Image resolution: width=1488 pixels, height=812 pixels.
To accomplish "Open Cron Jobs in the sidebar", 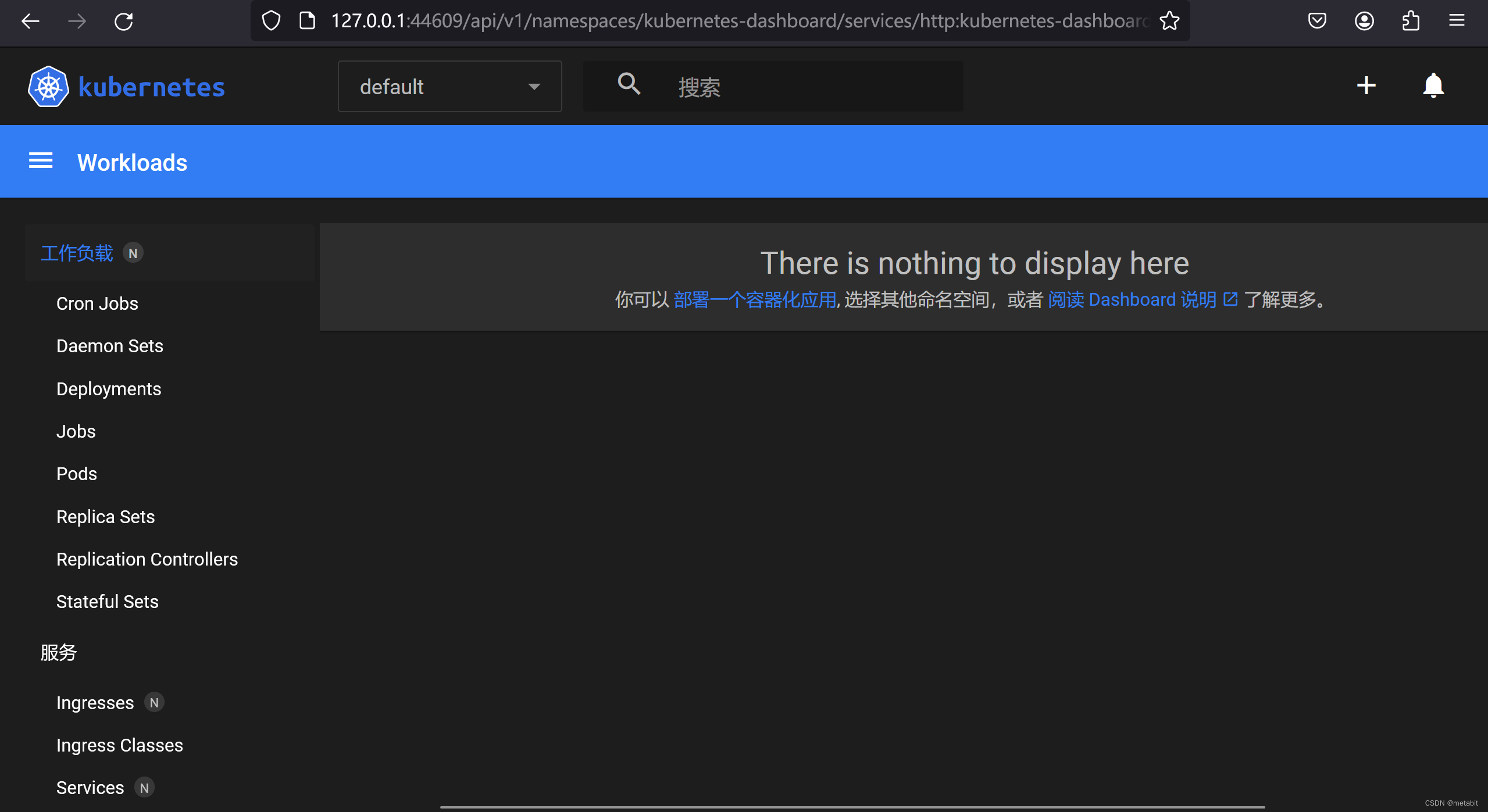I will click(97, 303).
